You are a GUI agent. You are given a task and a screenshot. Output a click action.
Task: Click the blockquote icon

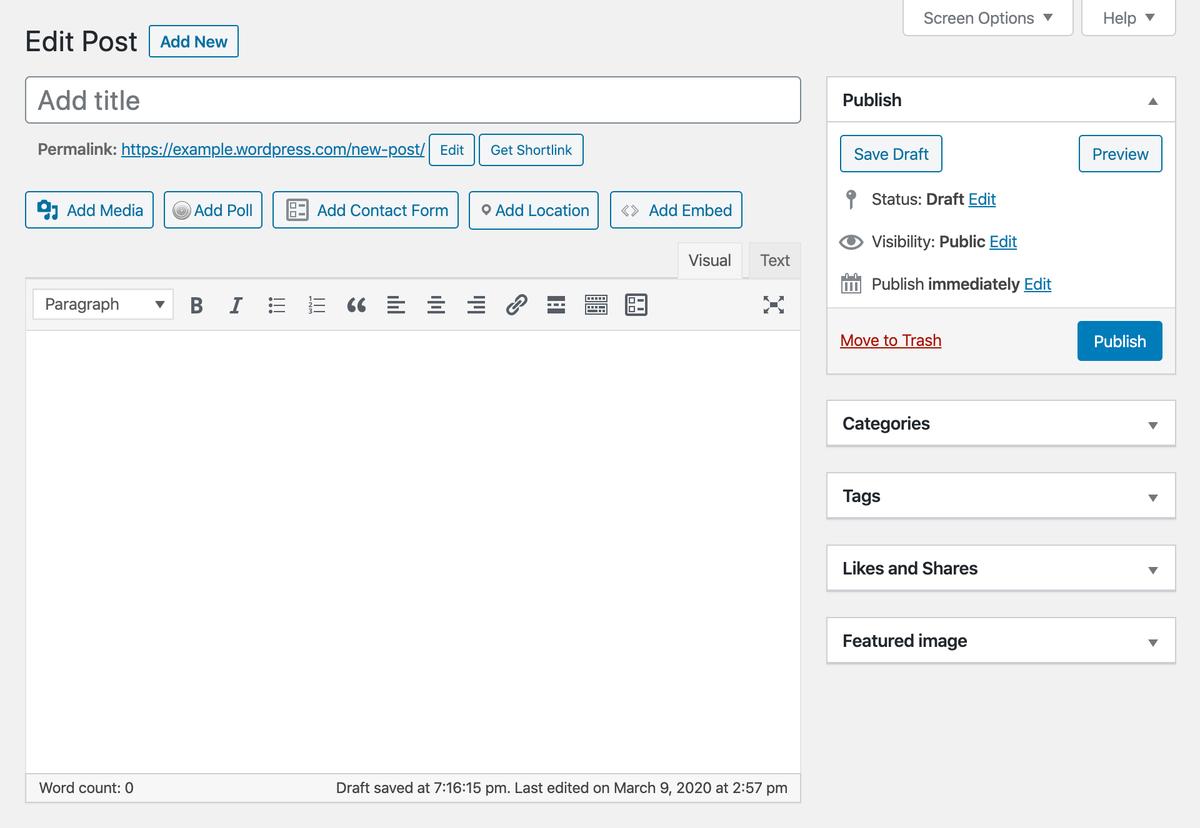[x=356, y=305]
